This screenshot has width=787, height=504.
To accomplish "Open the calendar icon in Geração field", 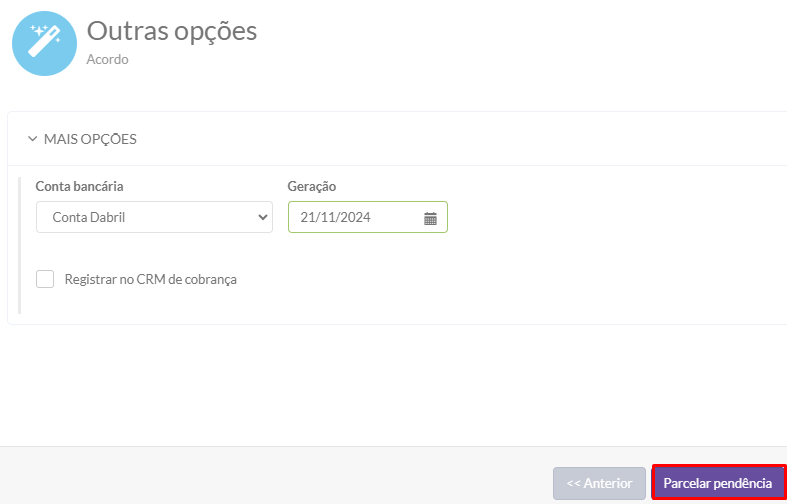I will click(x=431, y=218).
